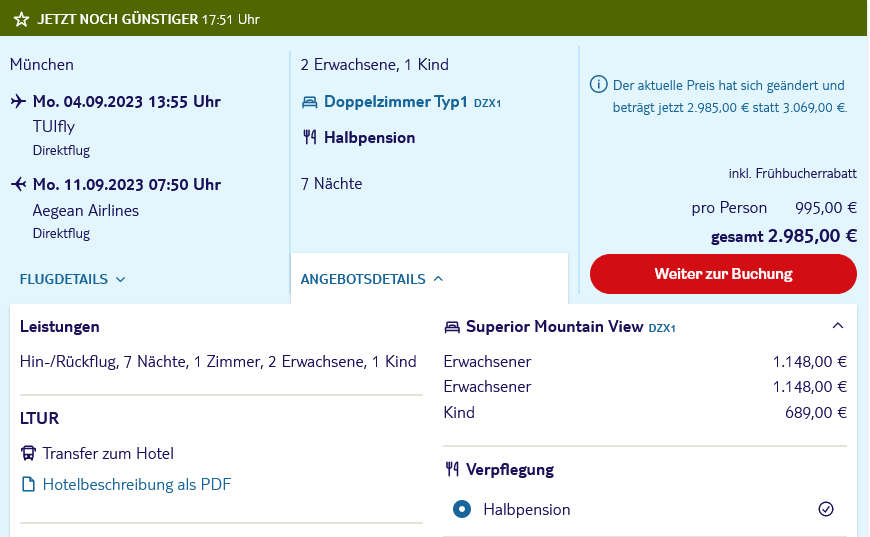Click the checkmark circle on Halbpension row
The image size is (870, 537).
826,509
